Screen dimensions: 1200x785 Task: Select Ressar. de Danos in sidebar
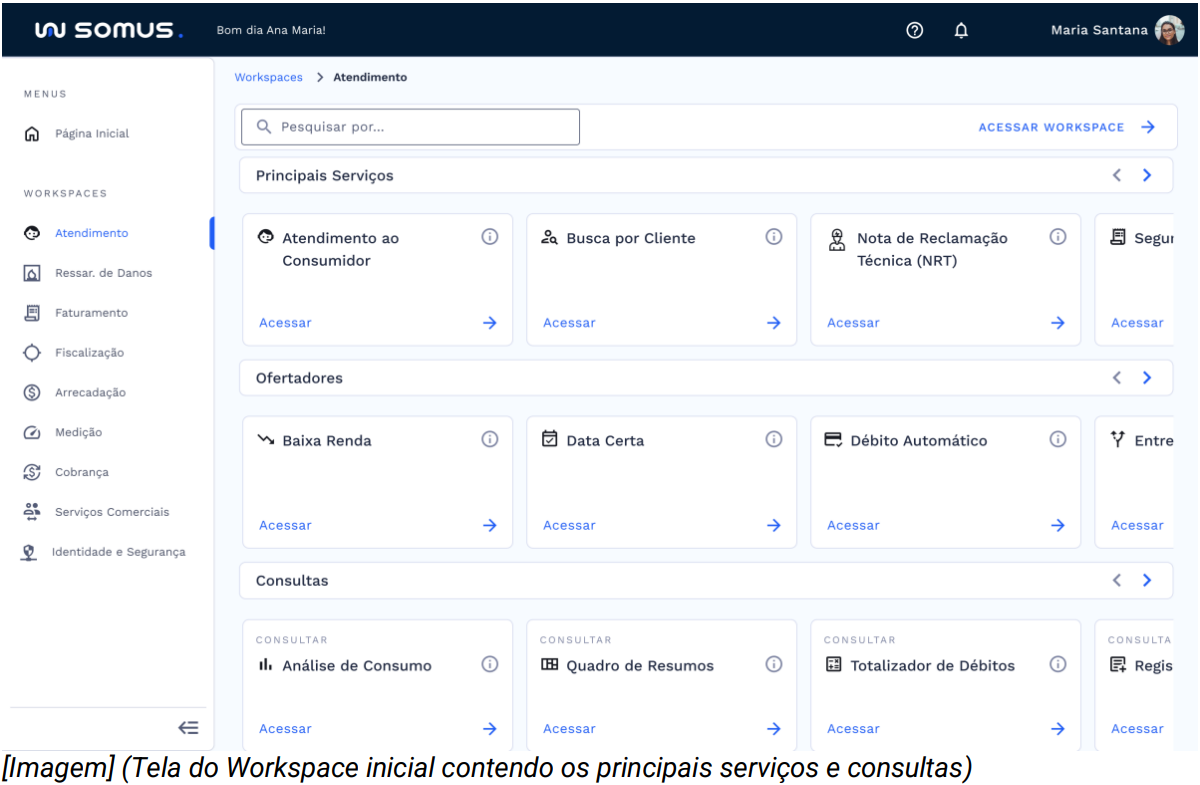tap(103, 273)
